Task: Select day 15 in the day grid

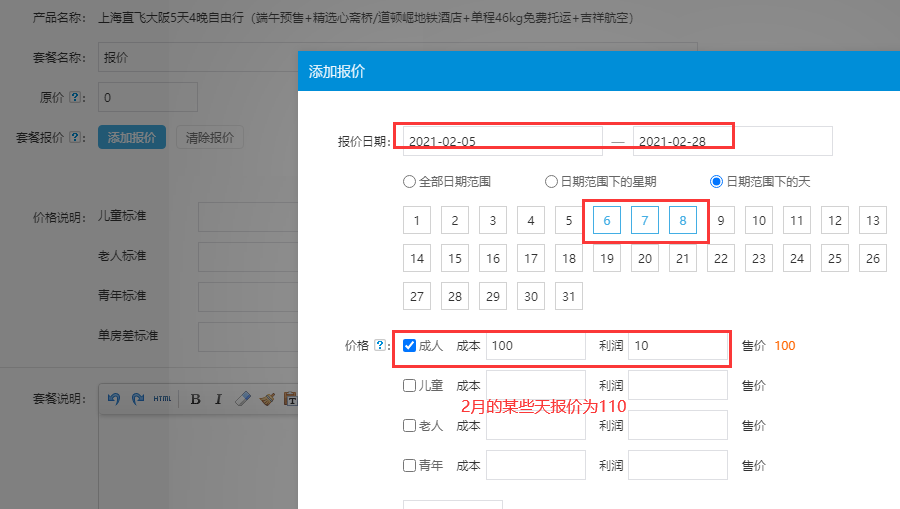Action: click(x=455, y=259)
